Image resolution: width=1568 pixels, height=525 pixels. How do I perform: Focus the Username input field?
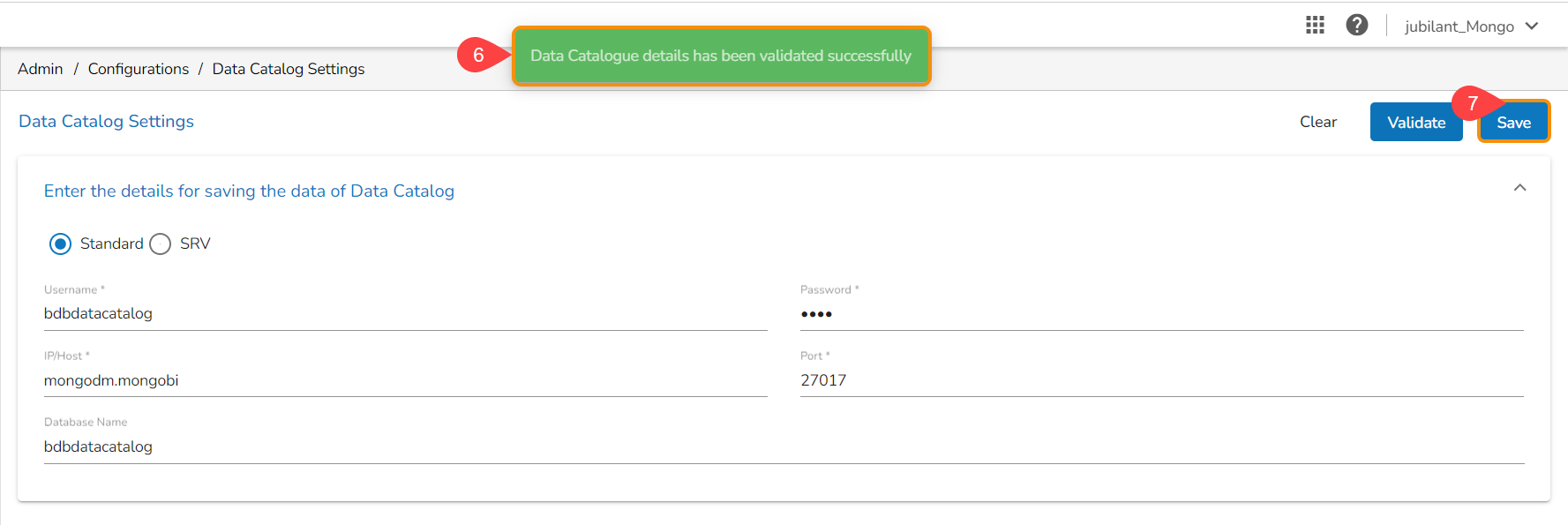405,313
